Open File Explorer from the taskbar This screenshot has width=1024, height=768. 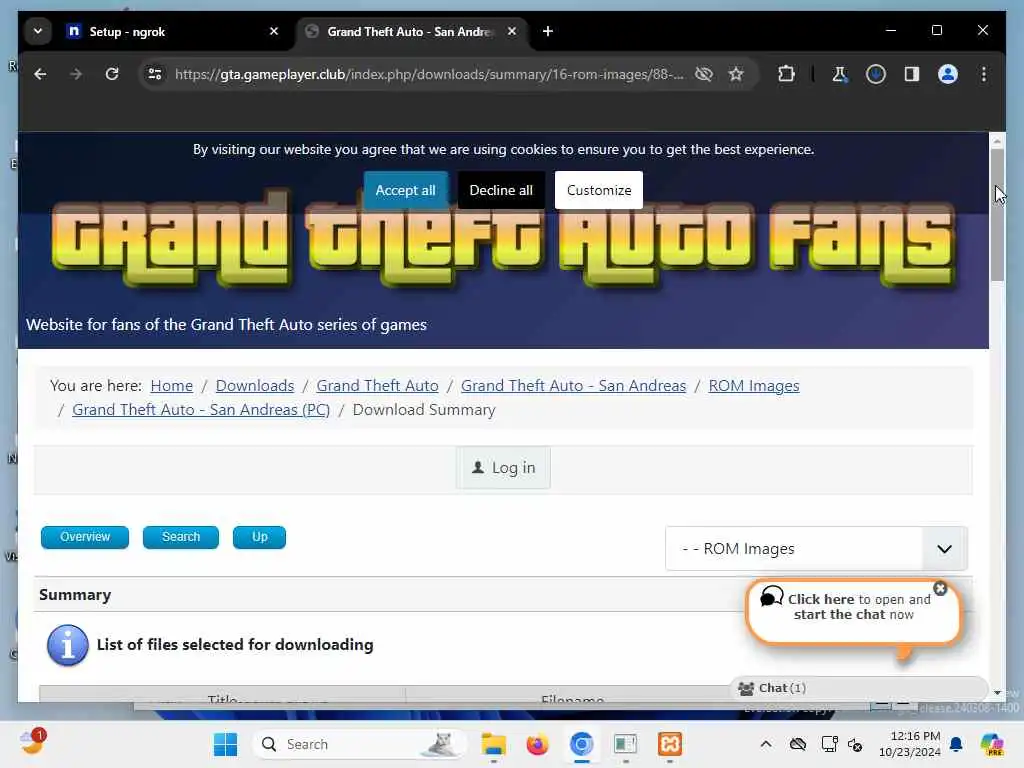click(x=494, y=744)
